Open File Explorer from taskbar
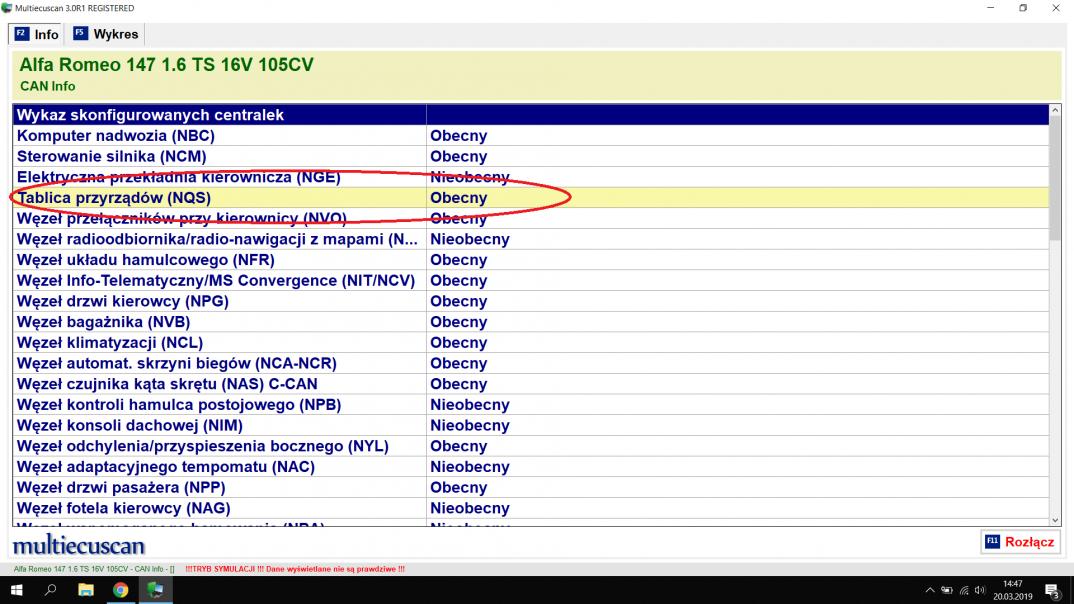 pos(86,590)
